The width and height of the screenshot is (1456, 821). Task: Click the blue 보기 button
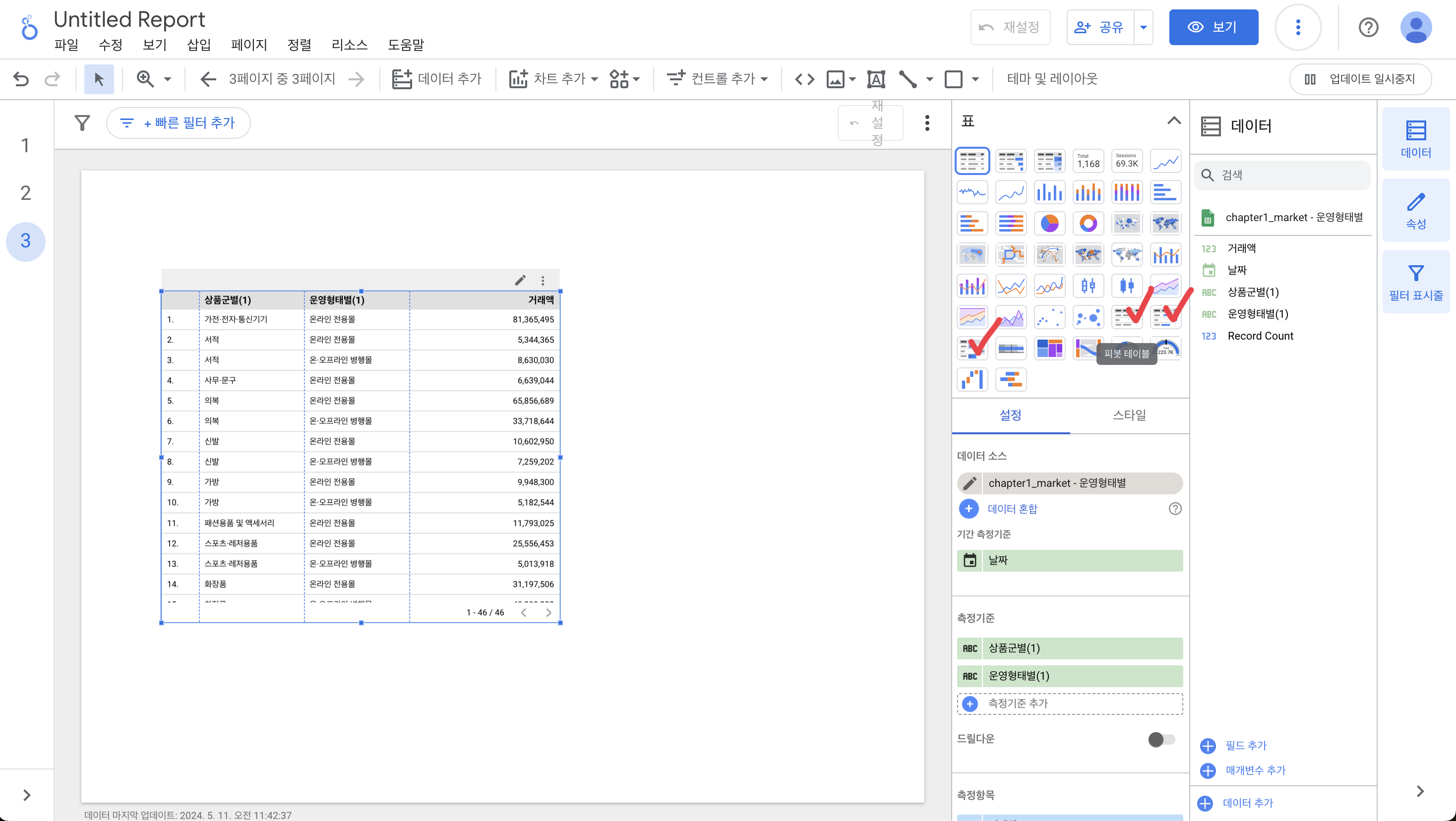click(1213, 27)
